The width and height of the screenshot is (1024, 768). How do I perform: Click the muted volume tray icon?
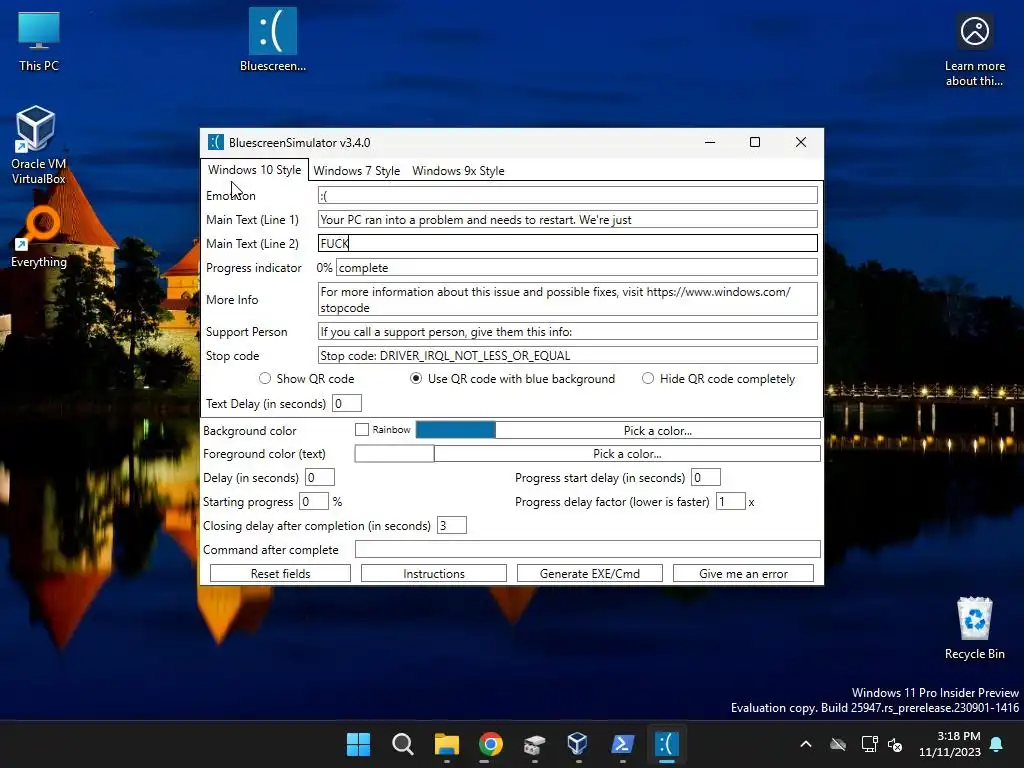[x=895, y=744]
